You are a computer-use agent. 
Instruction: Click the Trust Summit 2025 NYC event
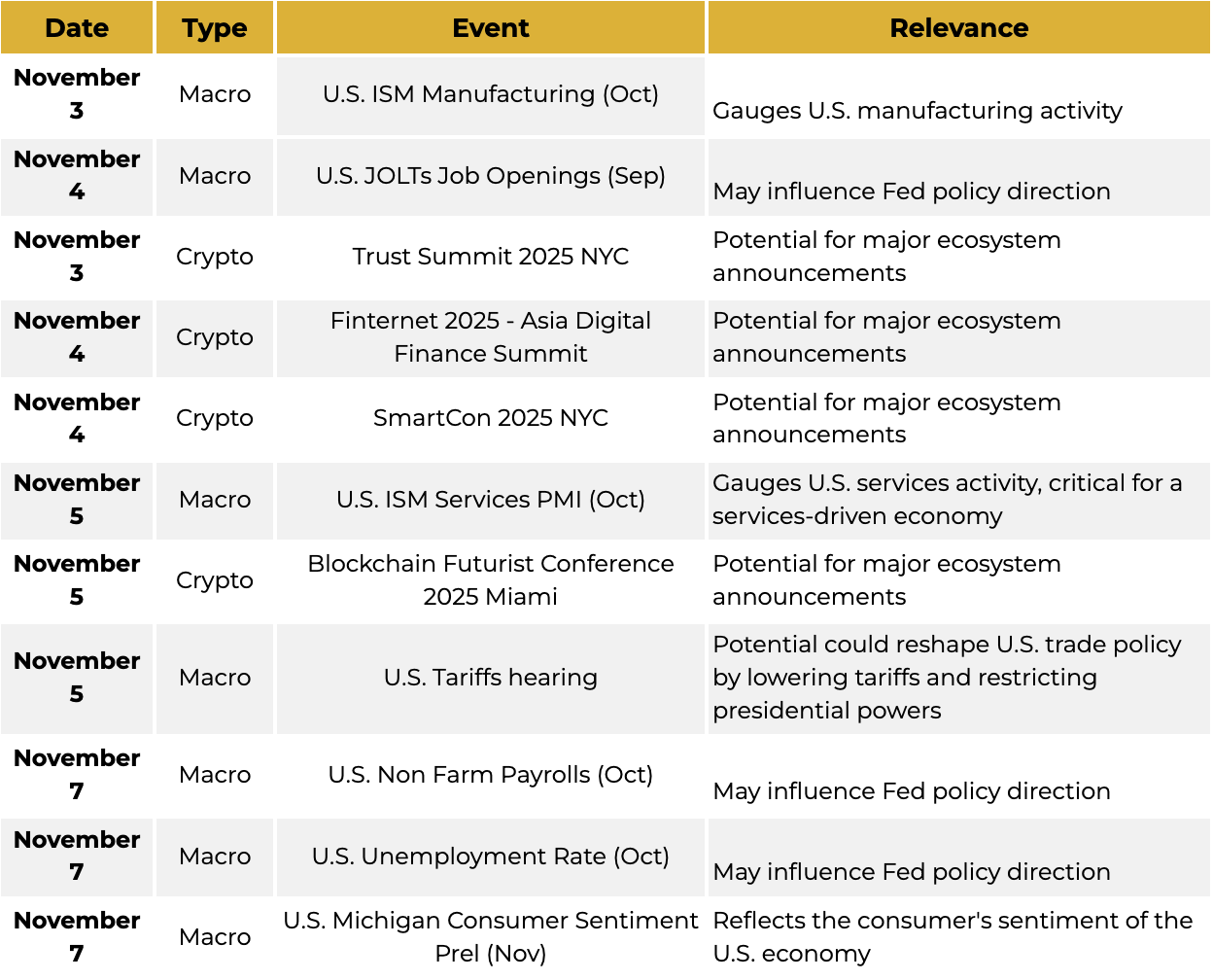(x=490, y=257)
